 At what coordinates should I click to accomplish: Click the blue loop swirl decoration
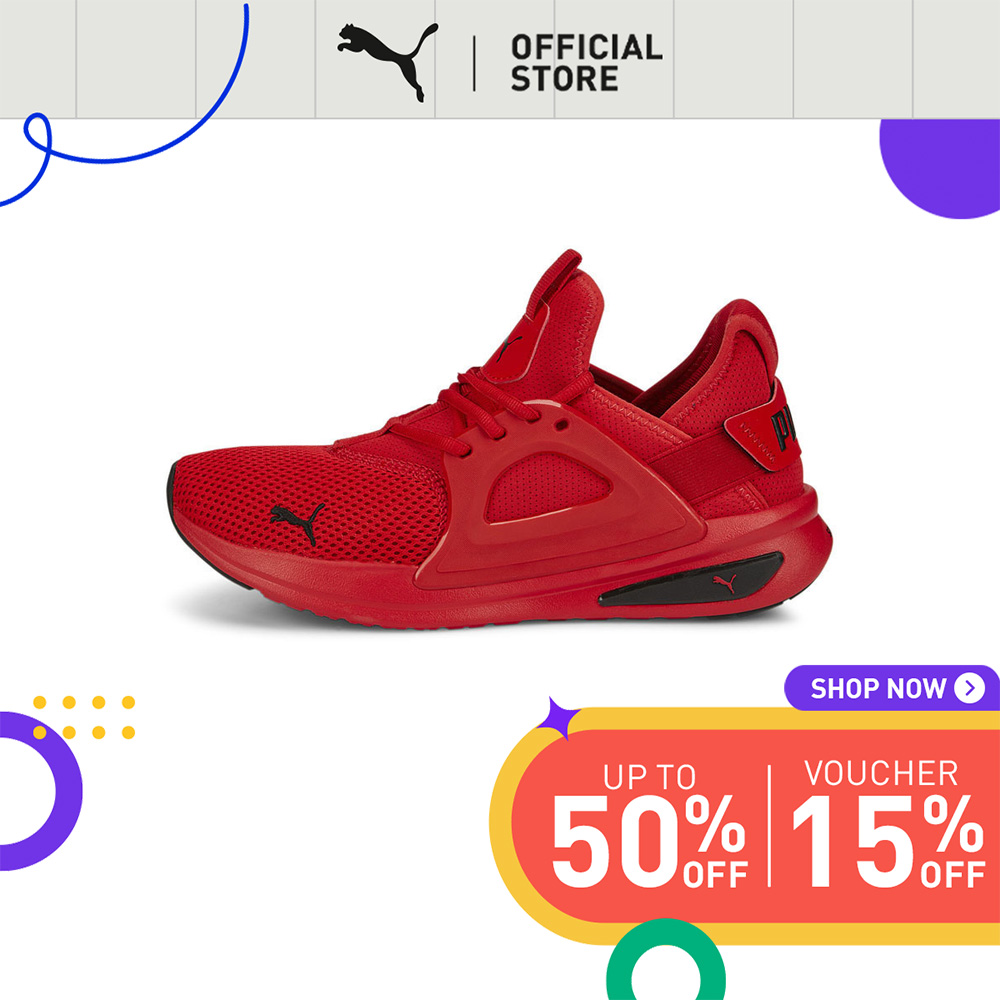click(124, 105)
